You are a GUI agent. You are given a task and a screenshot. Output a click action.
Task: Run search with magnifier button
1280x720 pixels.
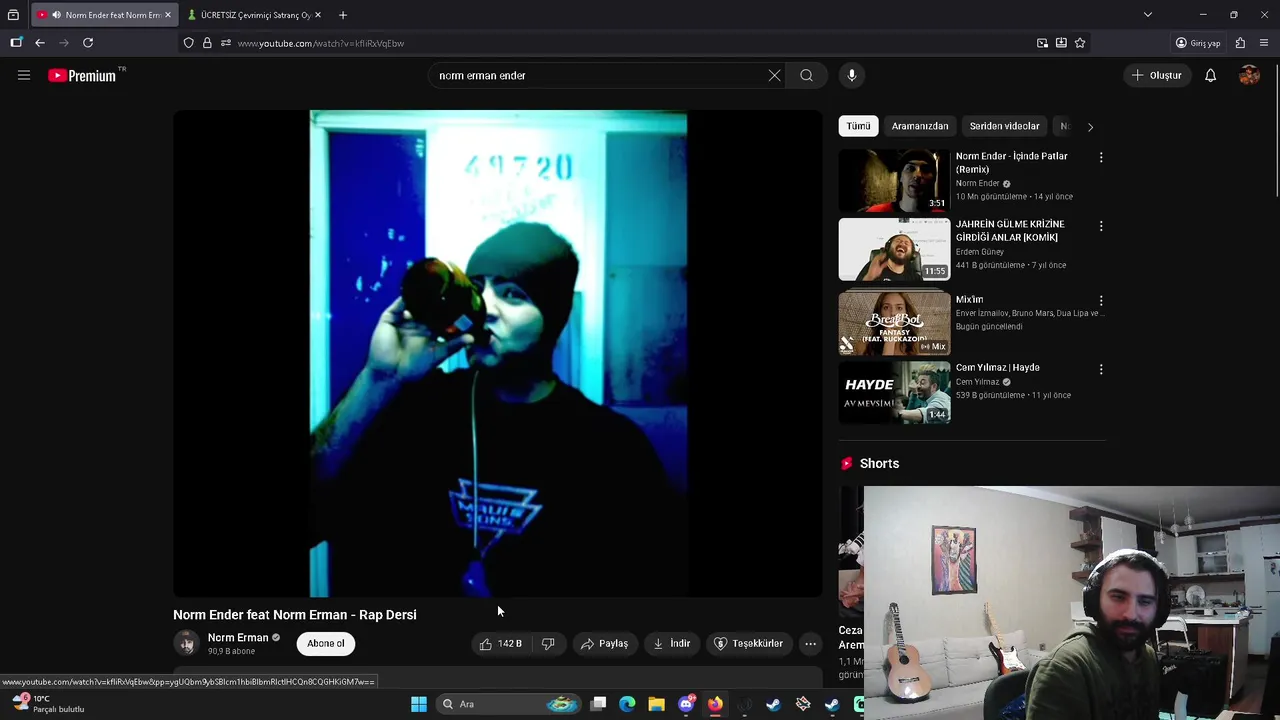806,75
